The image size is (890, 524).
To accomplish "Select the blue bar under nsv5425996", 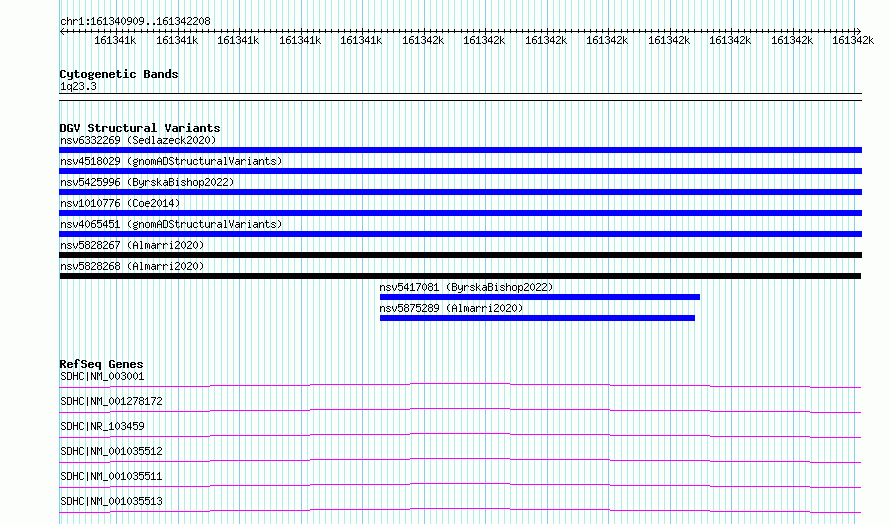I will 460,192.
